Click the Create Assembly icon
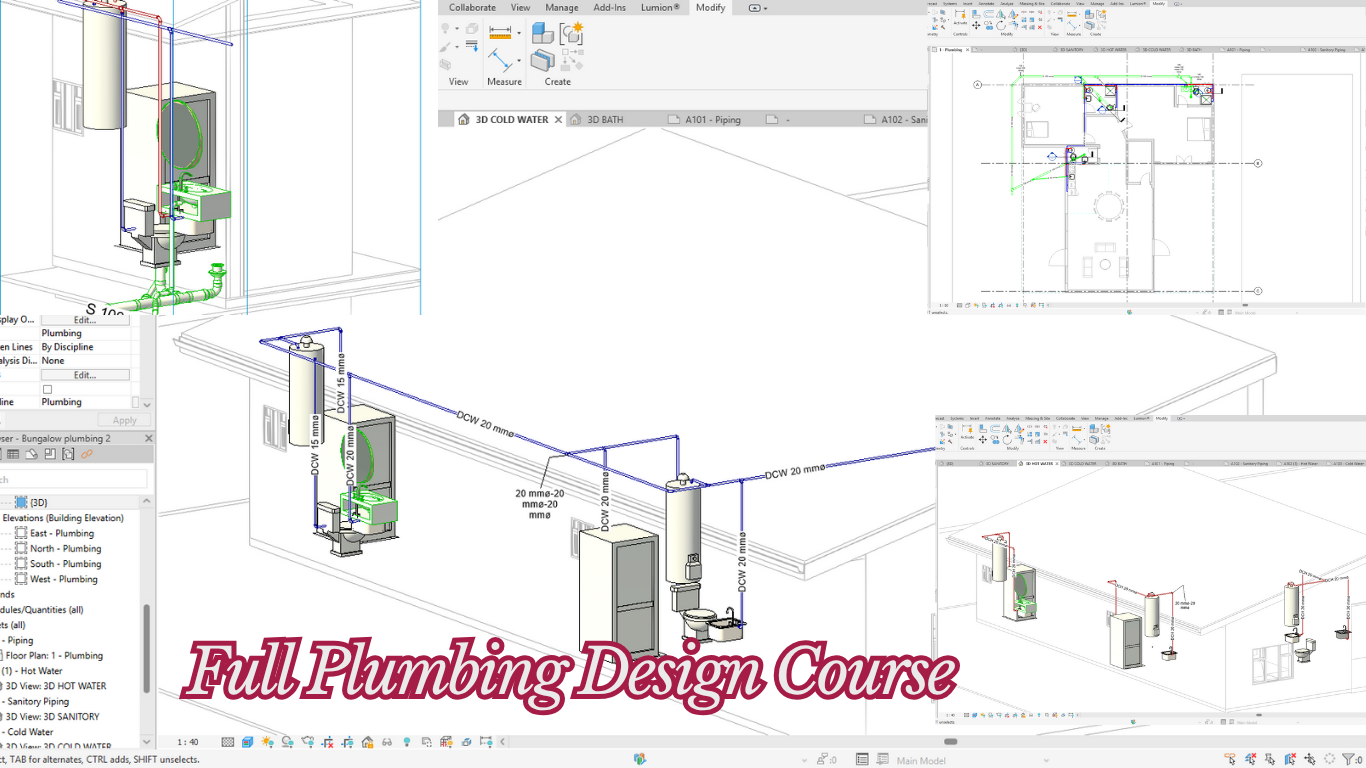1366x768 pixels. point(544,34)
